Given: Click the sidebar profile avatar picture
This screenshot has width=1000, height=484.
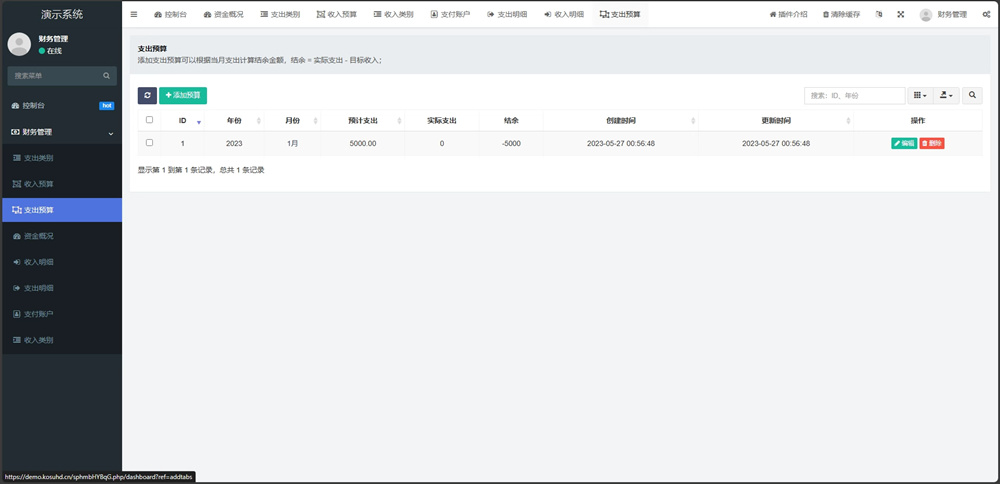Looking at the screenshot, I should (19, 44).
